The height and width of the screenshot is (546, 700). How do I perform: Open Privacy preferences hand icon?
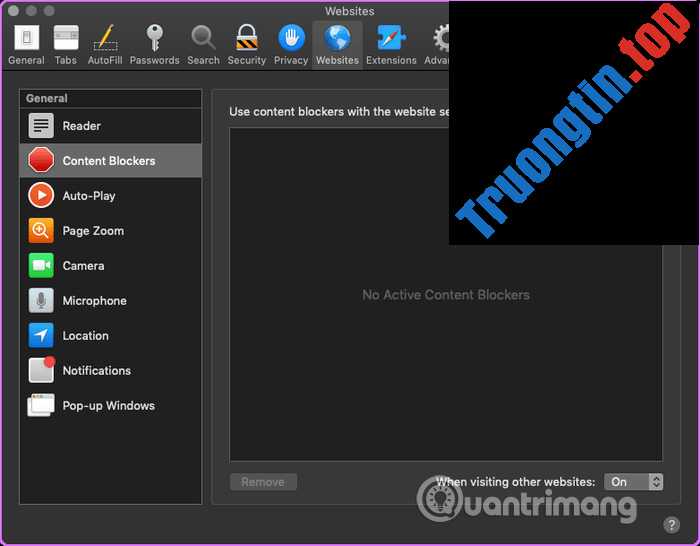(291, 44)
